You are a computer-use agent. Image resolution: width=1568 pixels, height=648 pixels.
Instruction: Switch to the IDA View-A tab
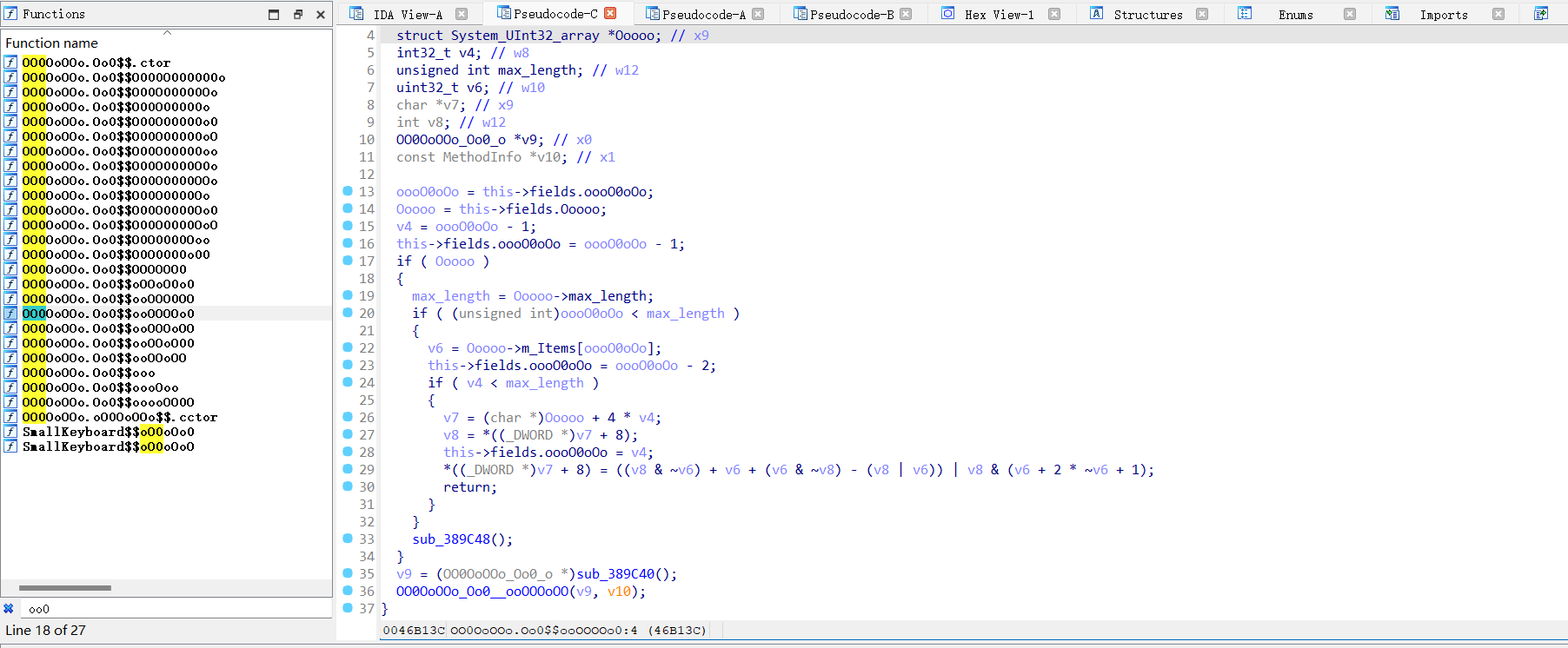click(x=408, y=14)
